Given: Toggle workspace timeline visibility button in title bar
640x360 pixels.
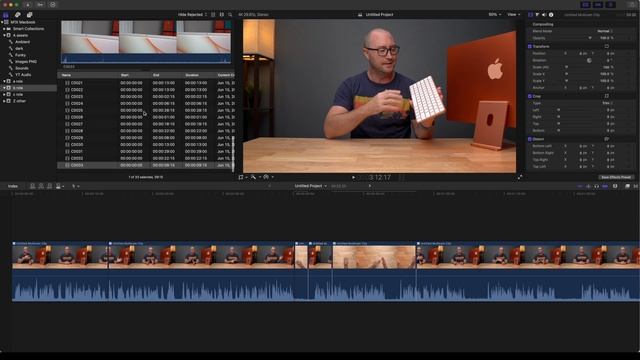Looking at the screenshot, I should pos(598,4).
